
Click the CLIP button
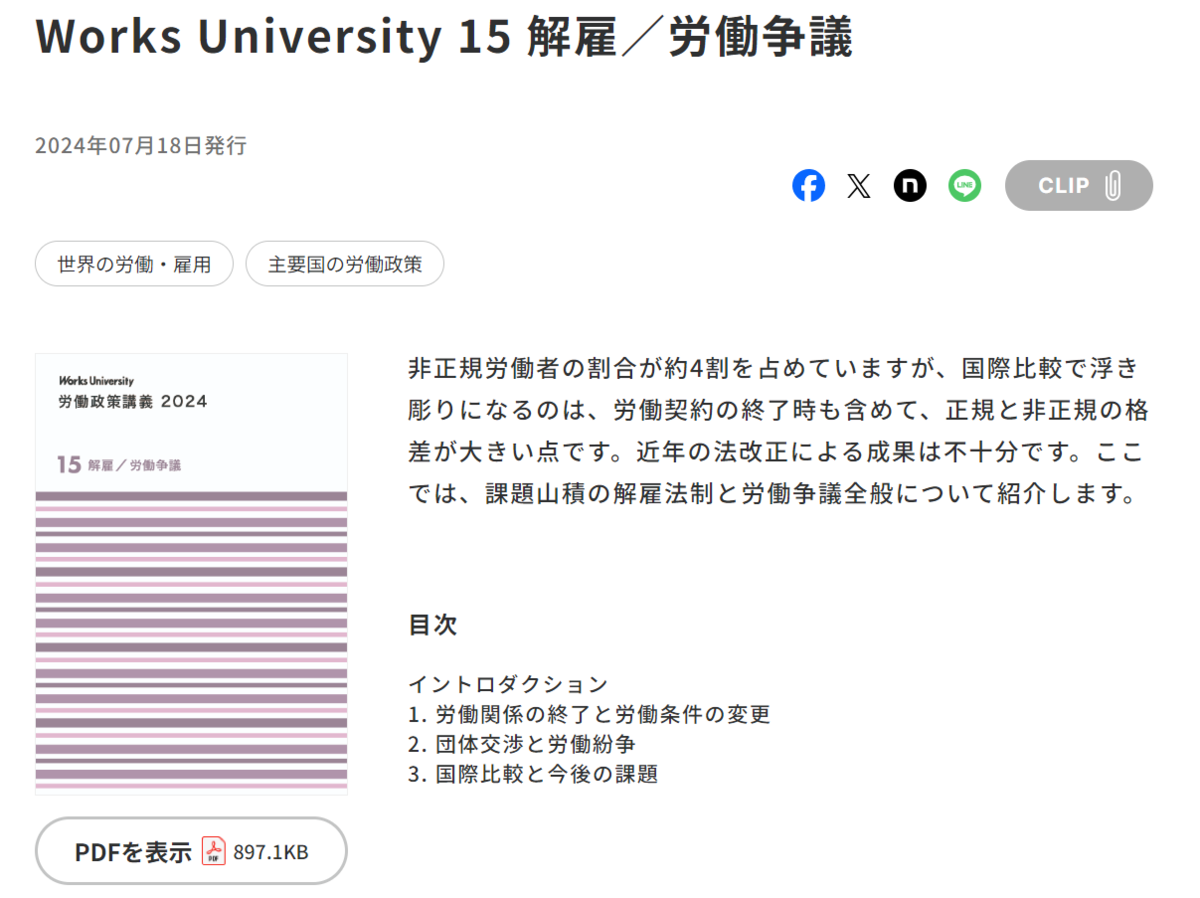tap(1078, 185)
